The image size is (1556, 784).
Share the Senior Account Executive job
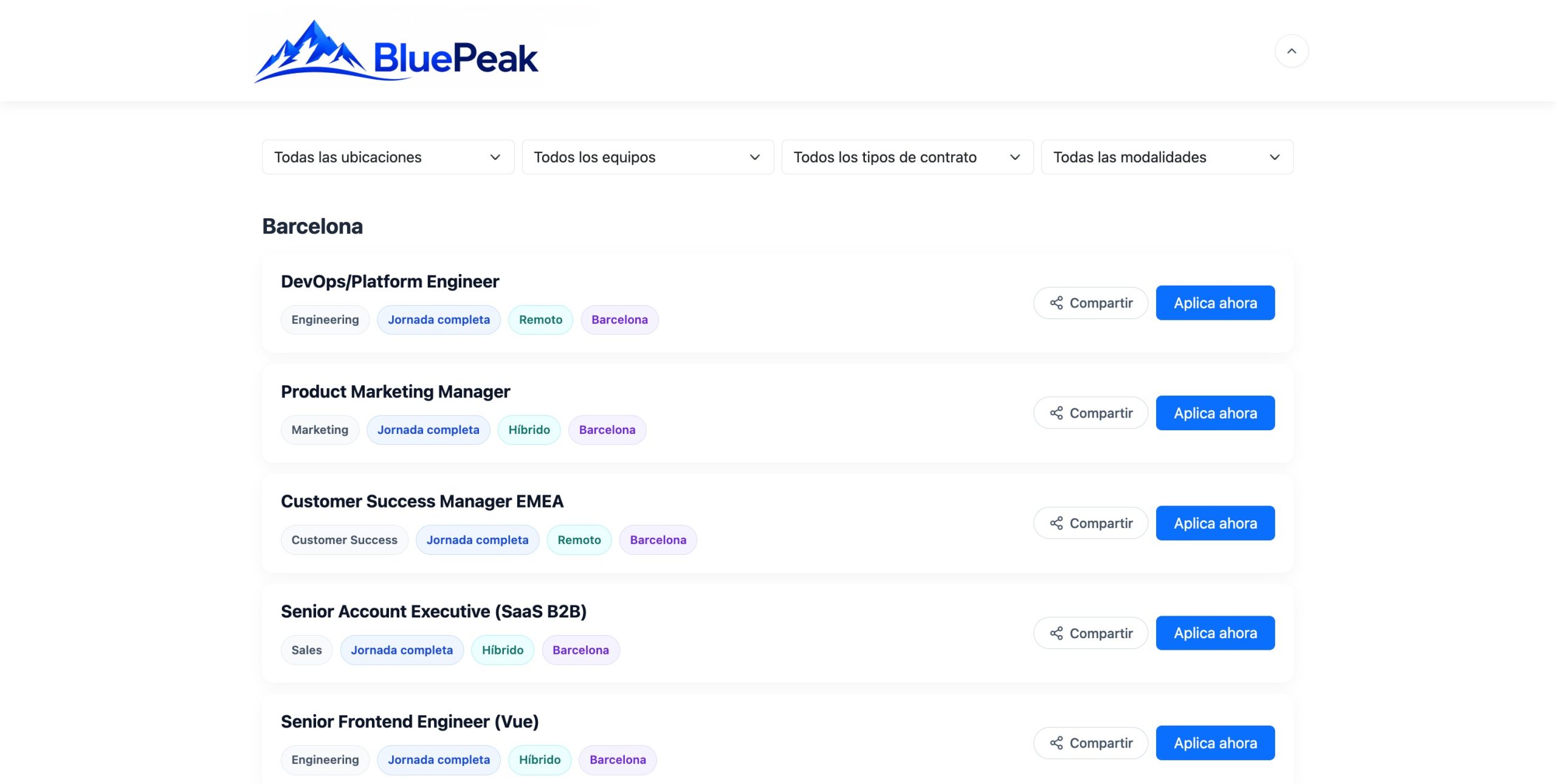1090,633
